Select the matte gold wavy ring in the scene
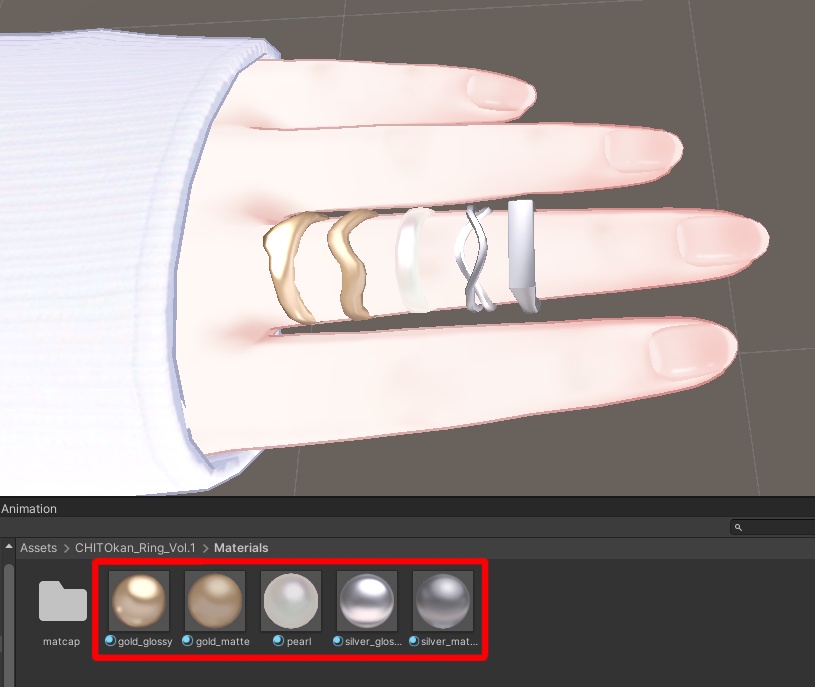Screen dimensions: 815x687 coord(353,265)
